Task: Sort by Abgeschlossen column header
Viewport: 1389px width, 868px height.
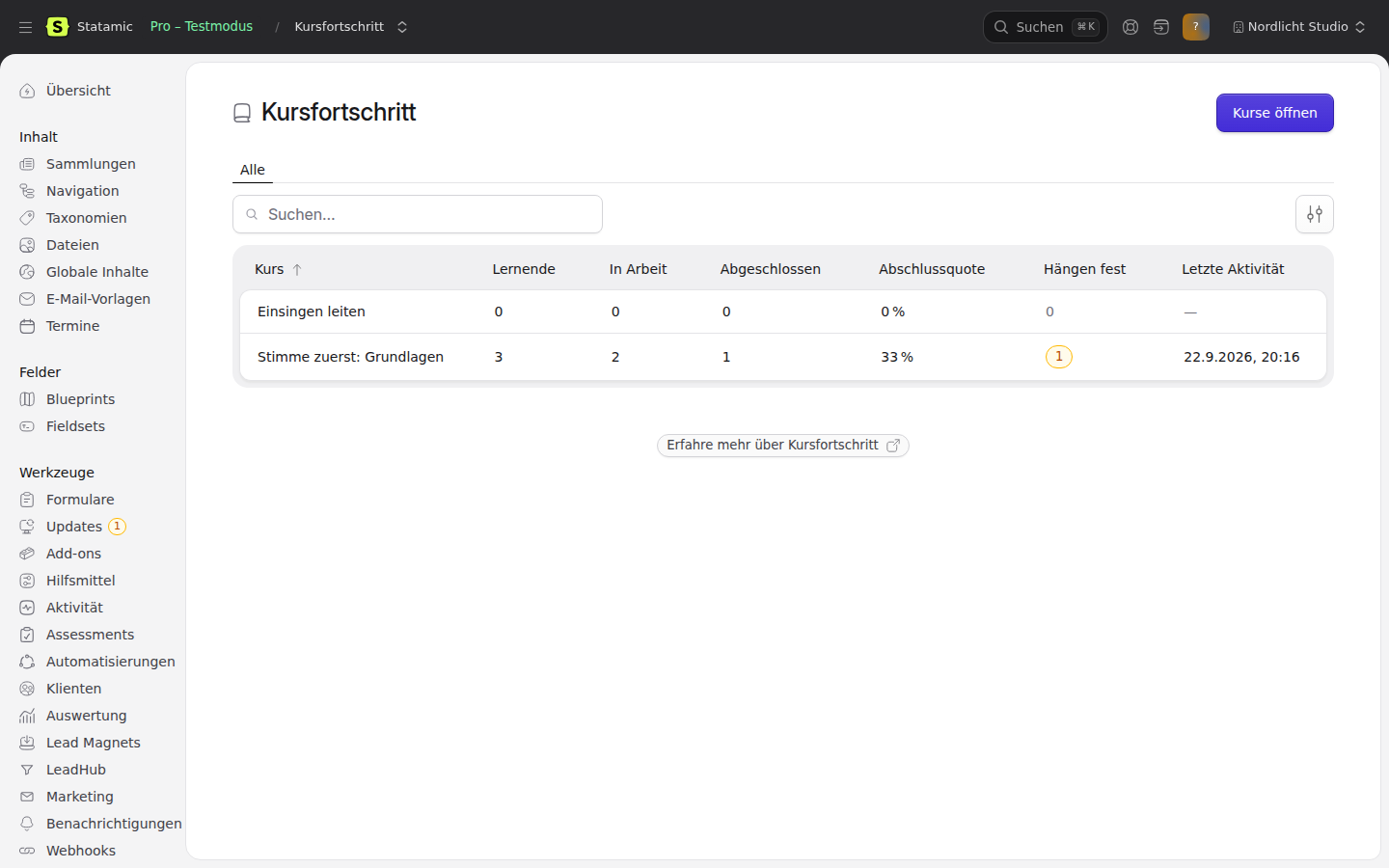Action: click(771, 270)
